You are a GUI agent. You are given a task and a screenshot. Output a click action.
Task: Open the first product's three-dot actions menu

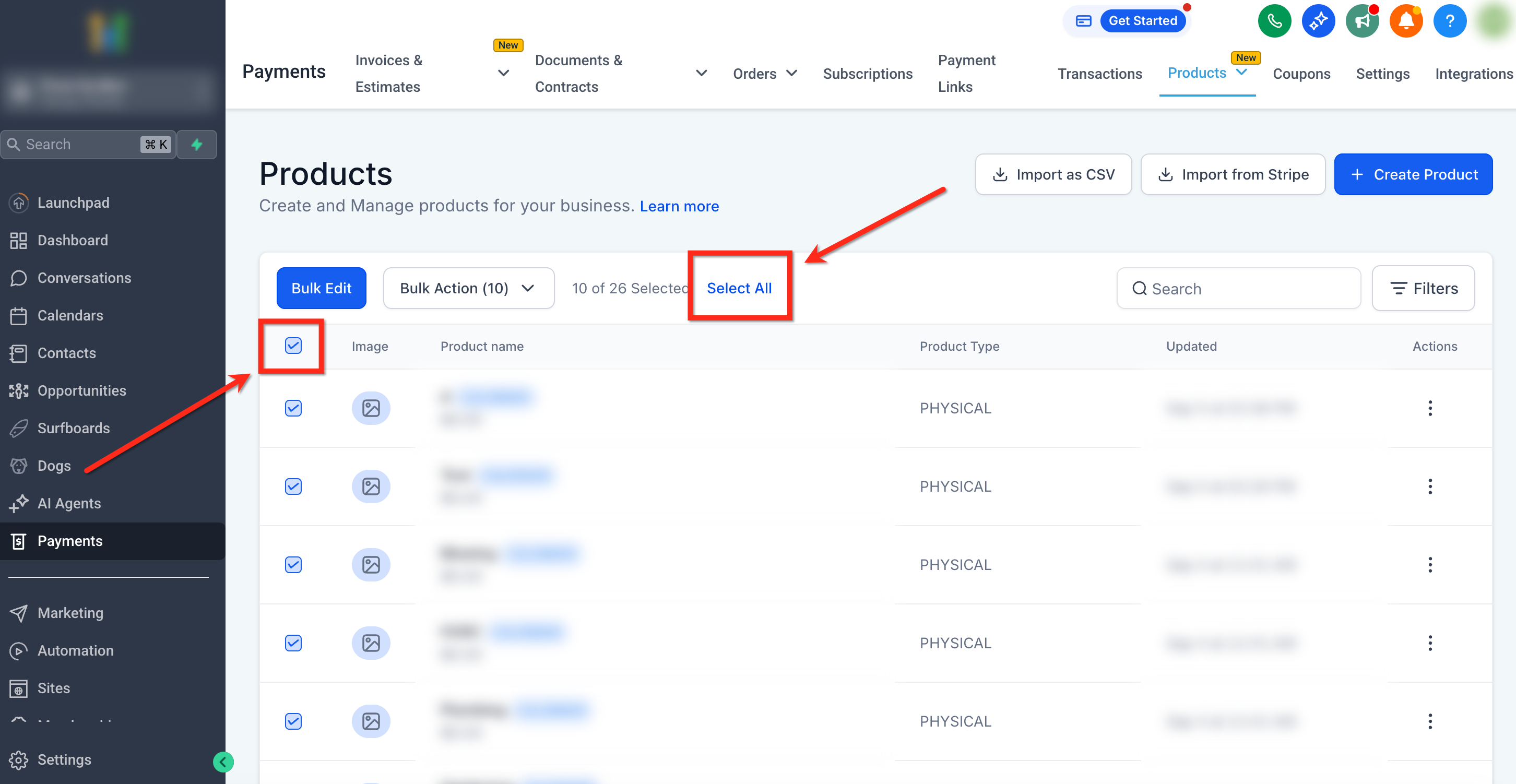[x=1429, y=408]
